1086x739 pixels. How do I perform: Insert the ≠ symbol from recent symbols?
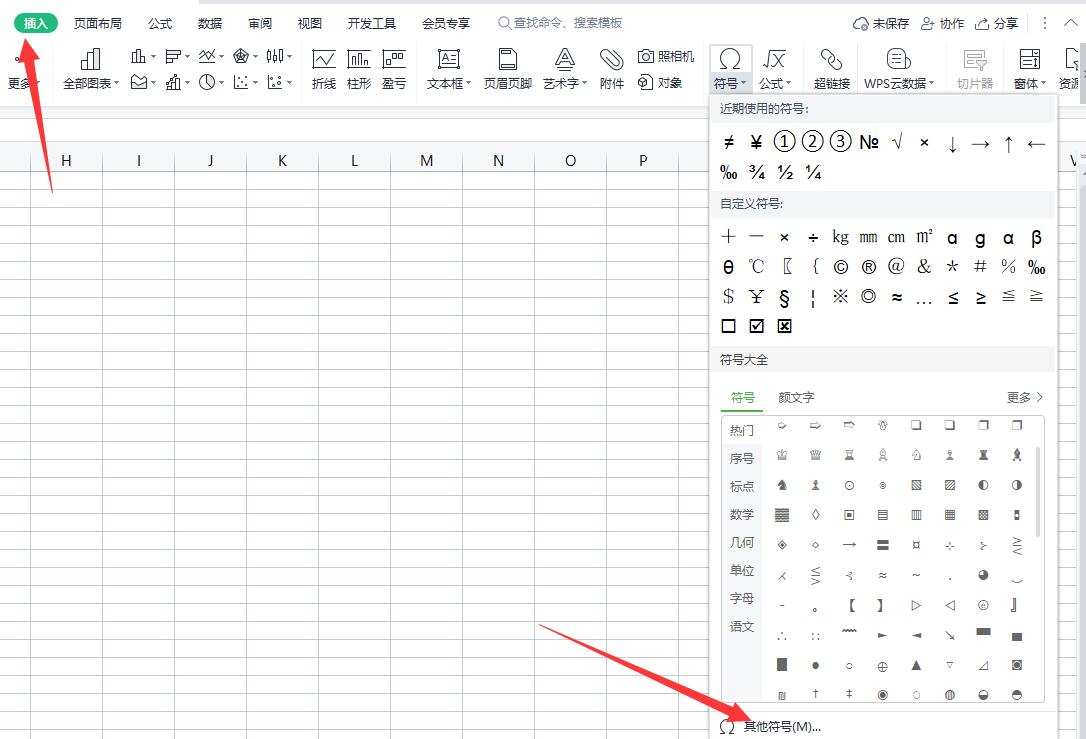pos(729,143)
